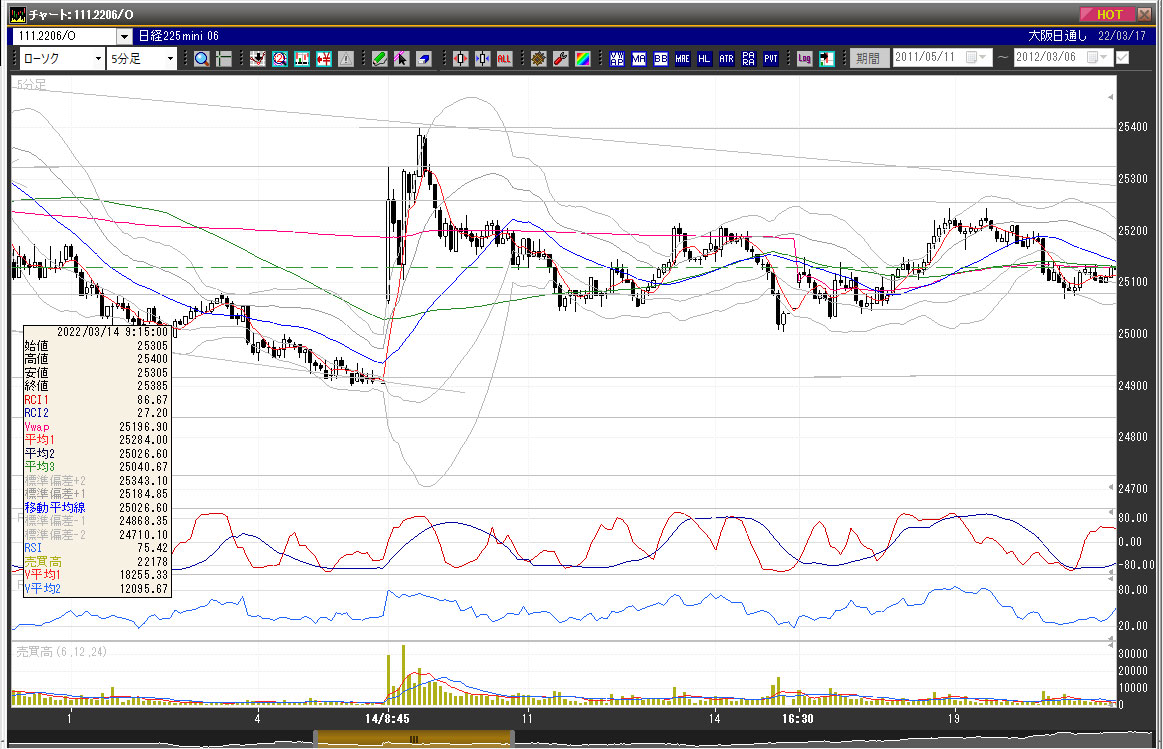This screenshot has height=749, width=1163.
Task: Toggle the VWAP indicator icon
Action: pyautogui.click(x=617, y=59)
